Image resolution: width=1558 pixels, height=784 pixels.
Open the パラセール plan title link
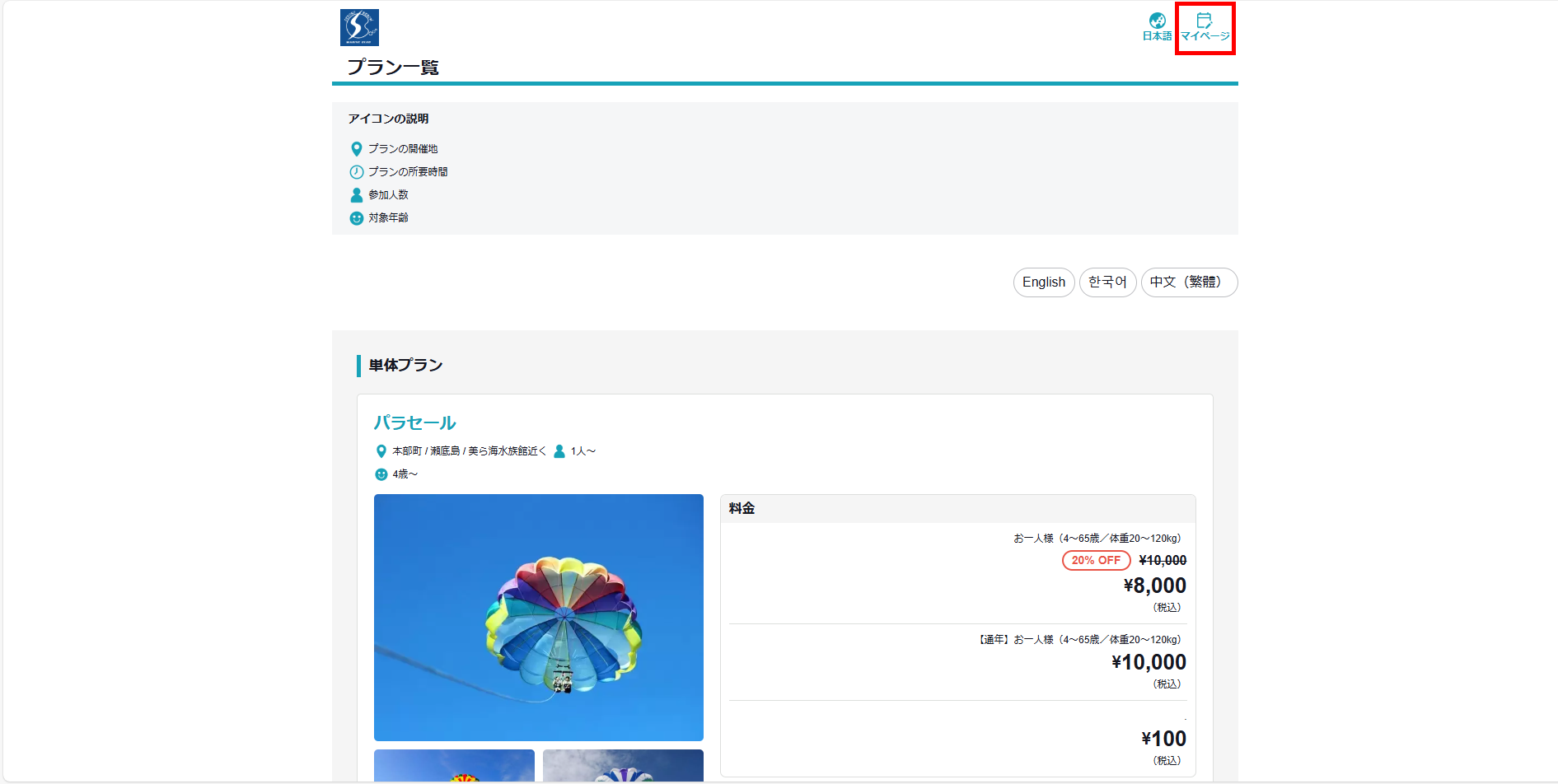[x=414, y=422]
